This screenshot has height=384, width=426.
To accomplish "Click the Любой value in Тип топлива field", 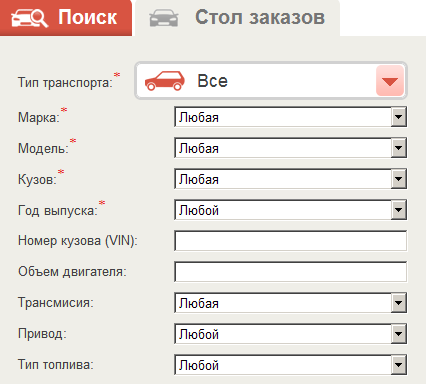I will click(199, 365).
